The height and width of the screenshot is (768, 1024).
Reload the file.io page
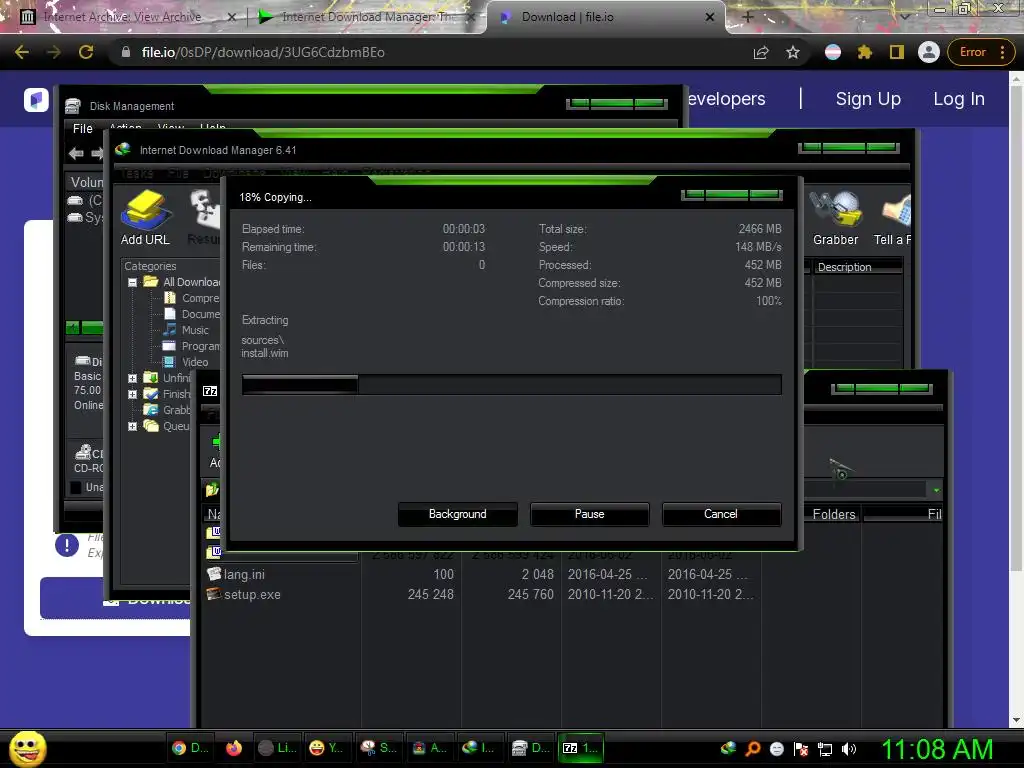[x=86, y=52]
